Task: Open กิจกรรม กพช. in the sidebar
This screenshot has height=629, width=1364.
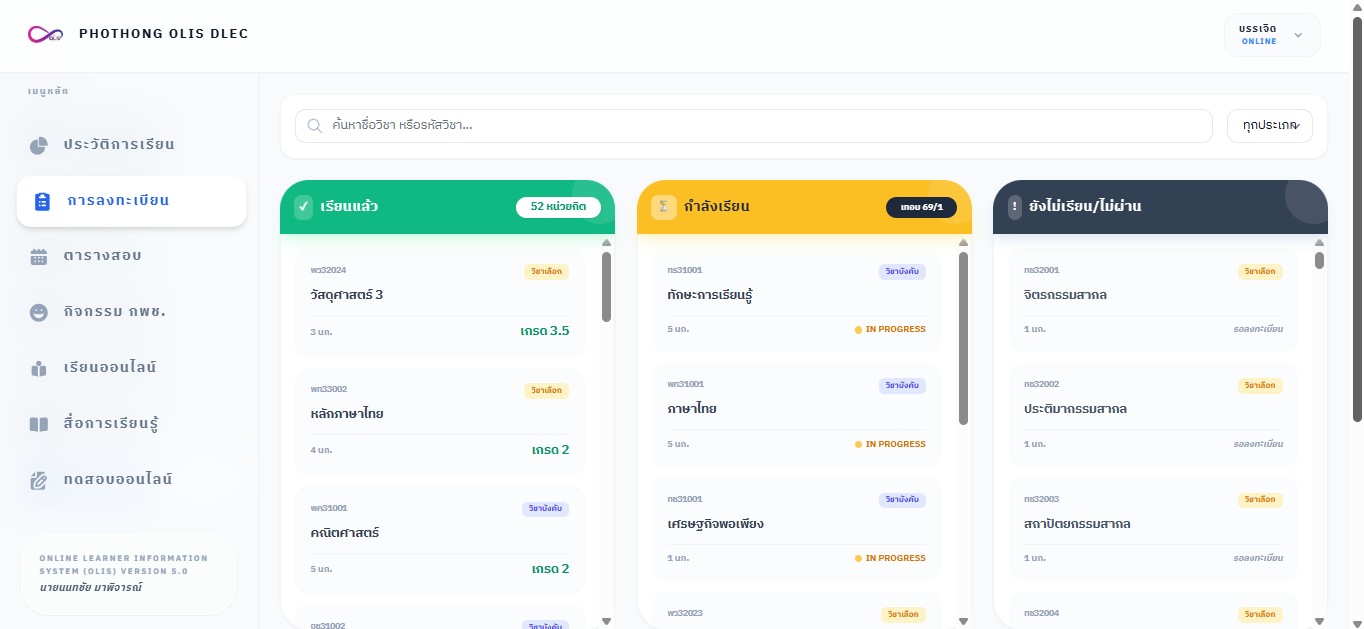Action: 131,313
